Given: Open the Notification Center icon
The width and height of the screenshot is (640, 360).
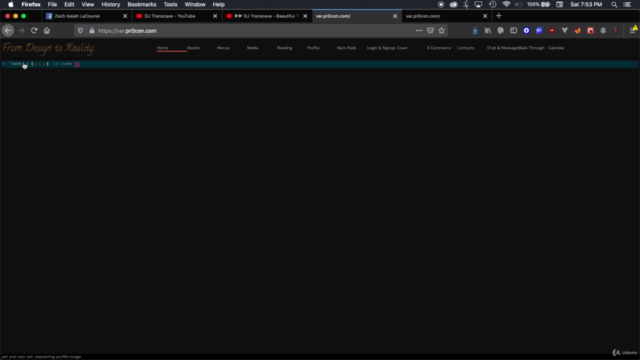Looking at the screenshot, I should (627, 4).
